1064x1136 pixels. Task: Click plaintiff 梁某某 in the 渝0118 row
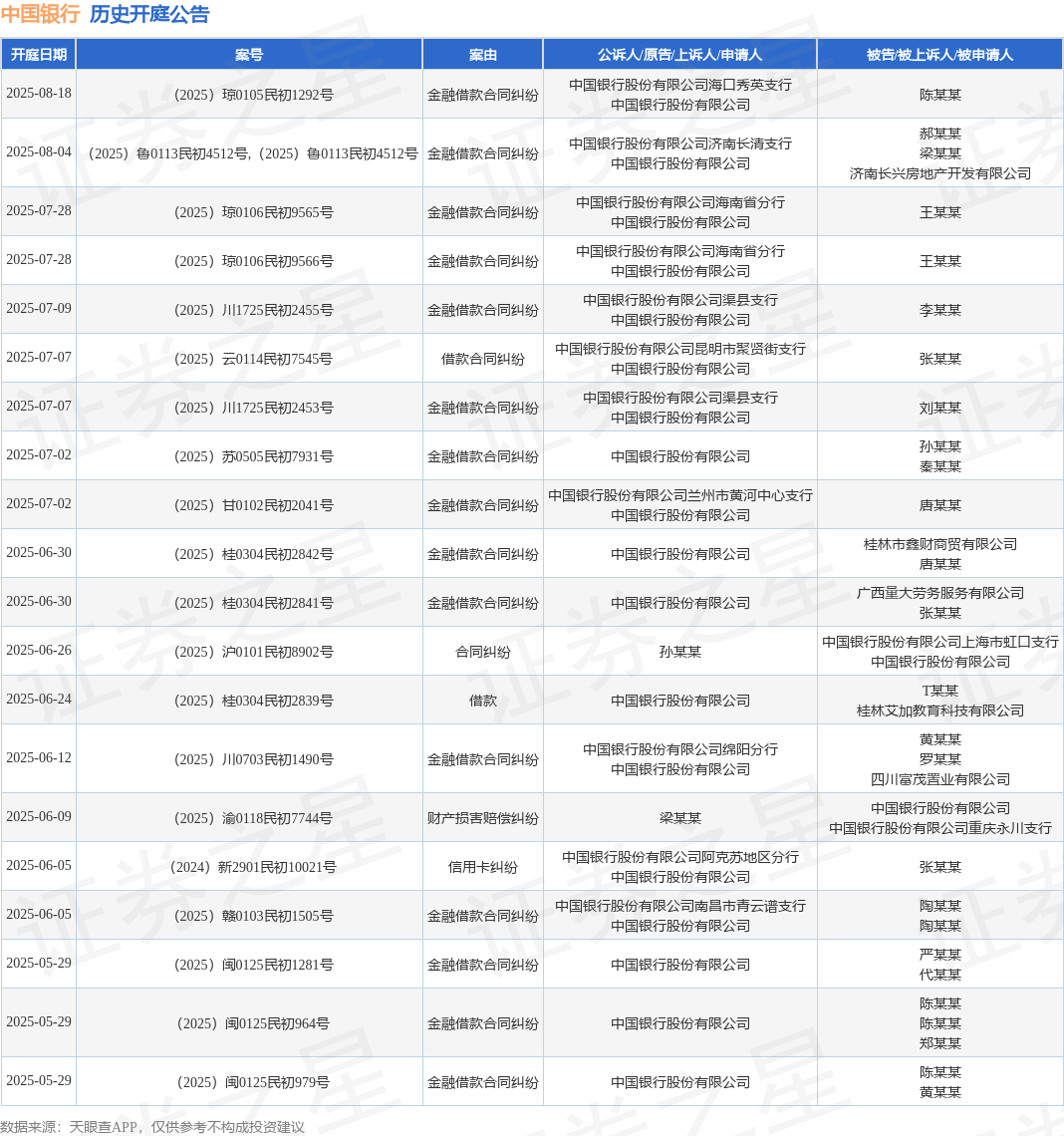coord(680,818)
